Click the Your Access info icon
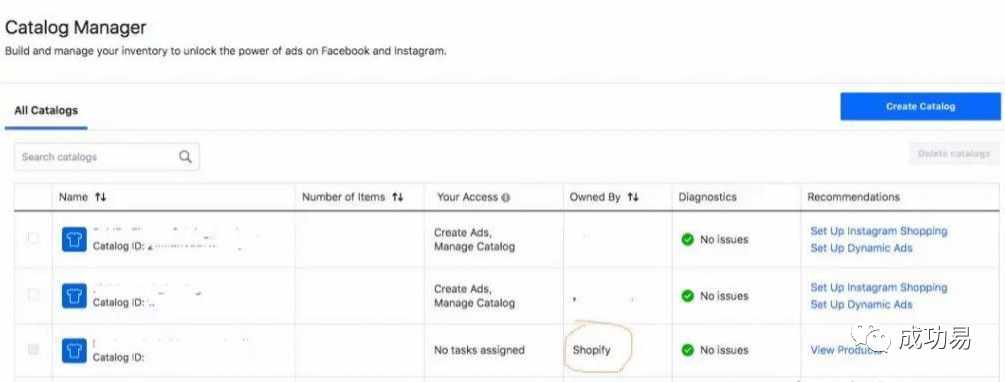 [x=506, y=198]
